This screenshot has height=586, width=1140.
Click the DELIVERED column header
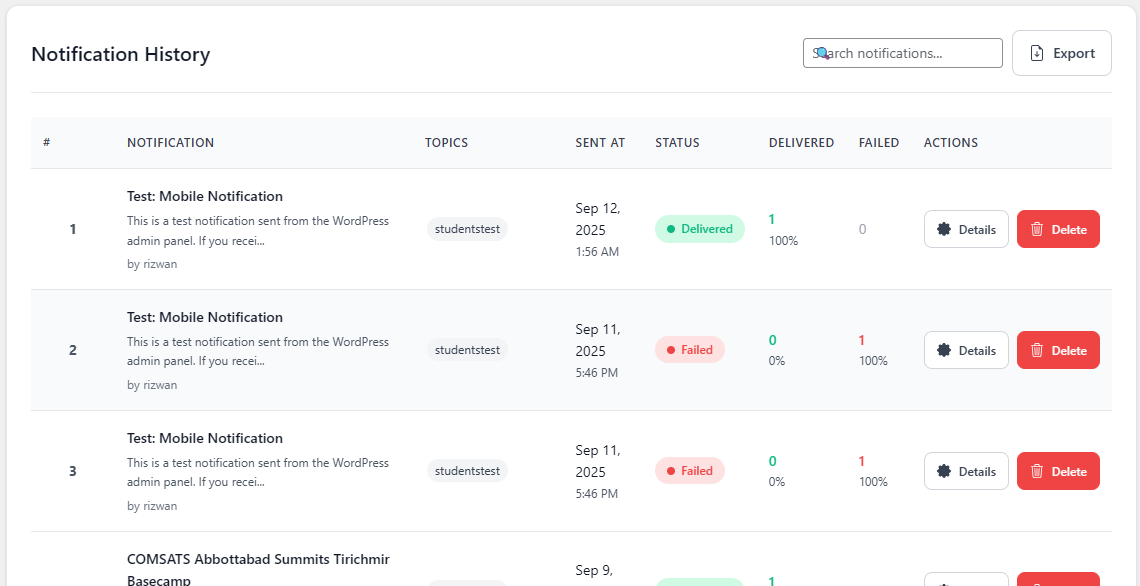click(801, 143)
